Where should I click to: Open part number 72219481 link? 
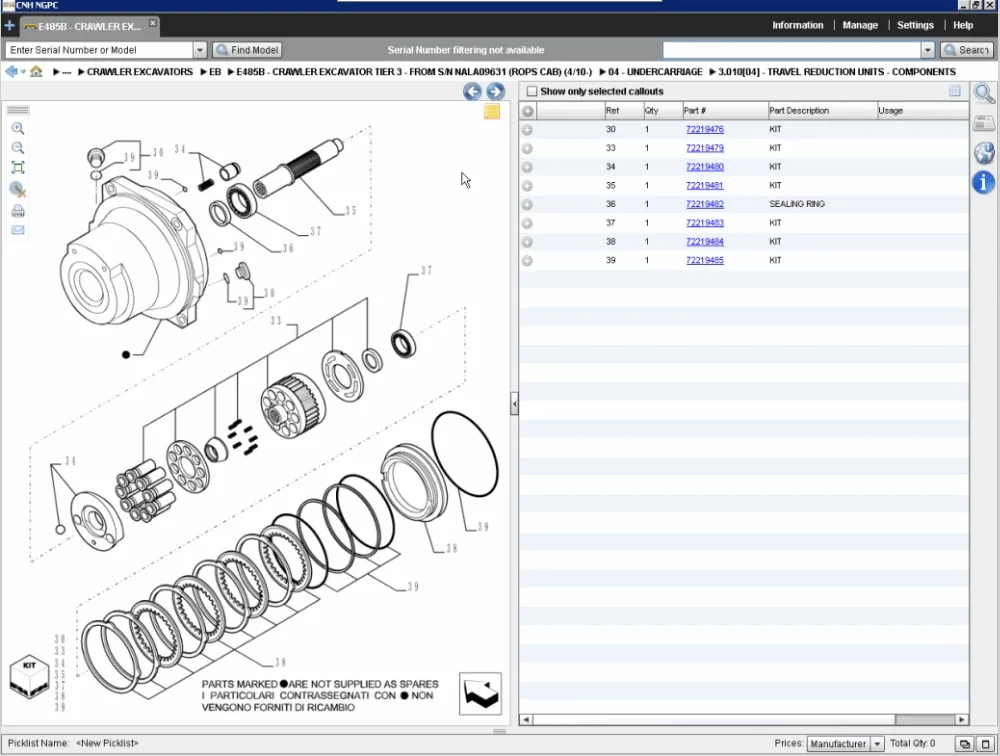704,186
